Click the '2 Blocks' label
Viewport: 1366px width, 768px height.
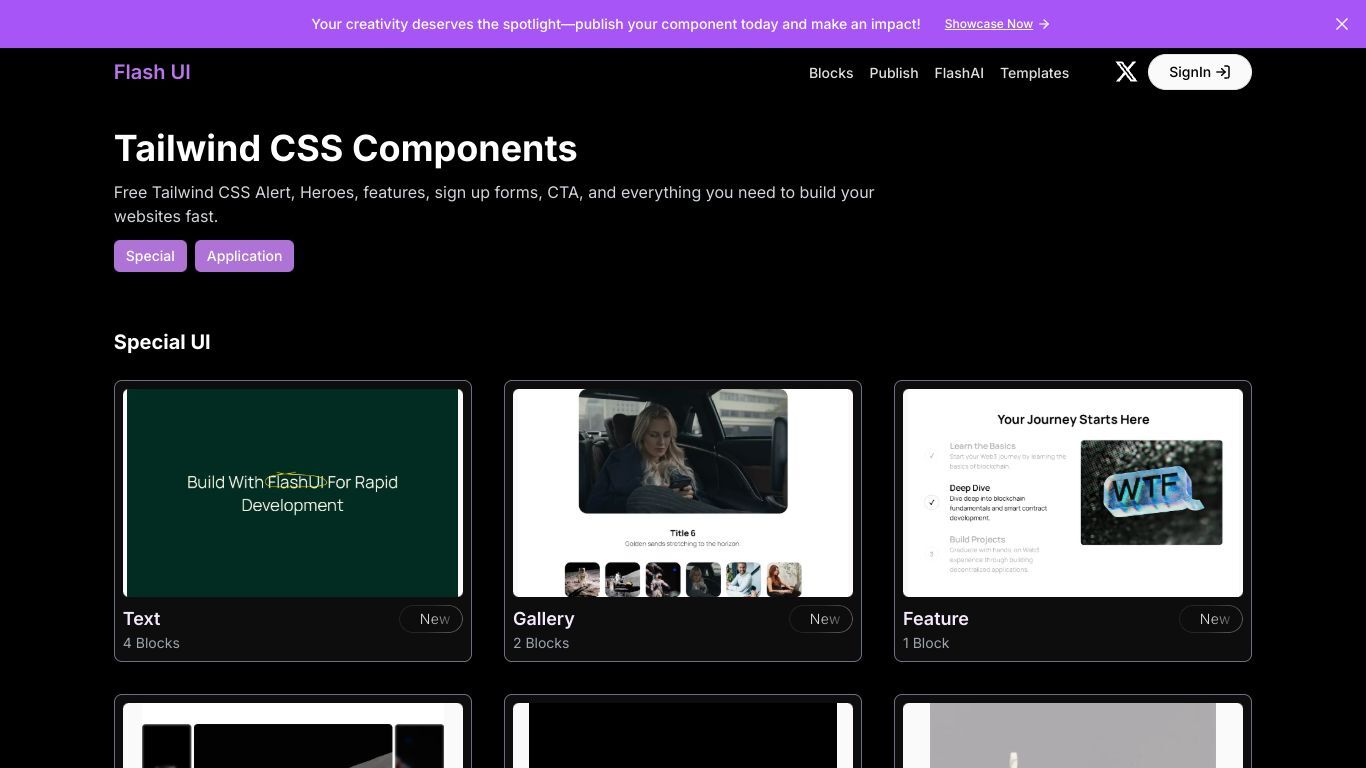pyautogui.click(x=541, y=643)
